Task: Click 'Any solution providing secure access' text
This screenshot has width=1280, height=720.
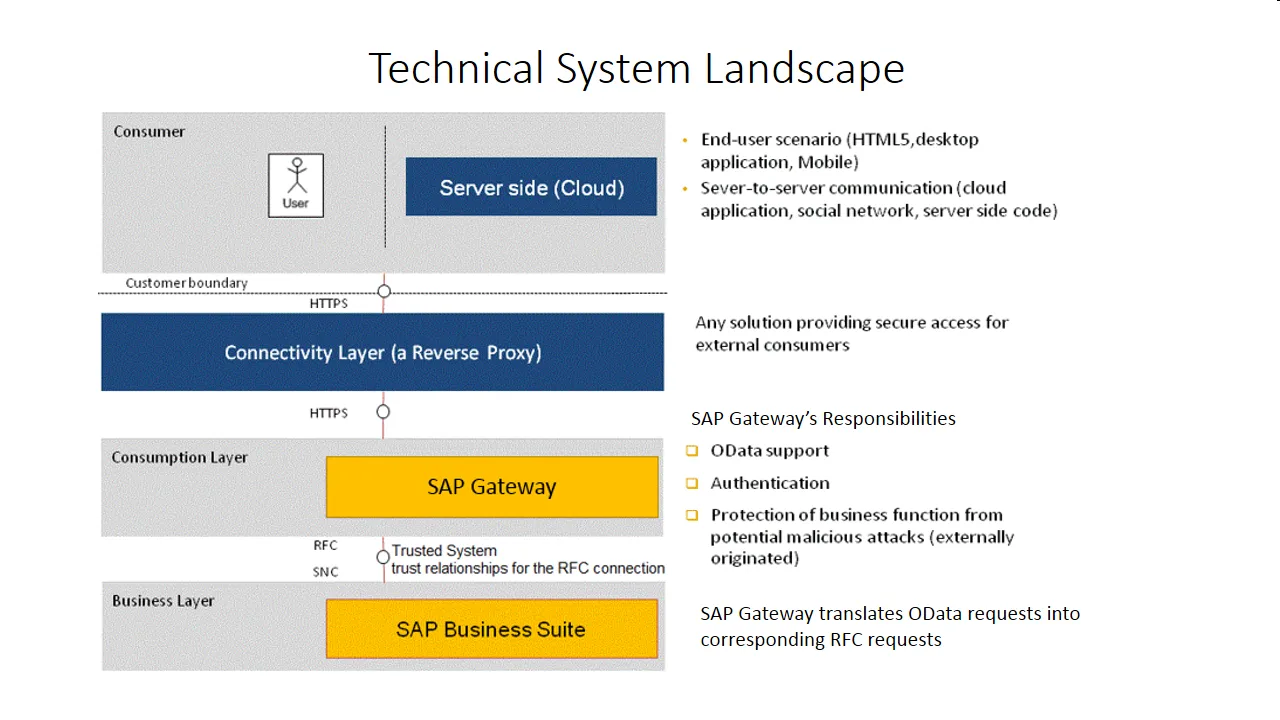Action: pyautogui.click(x=852, y=334)
